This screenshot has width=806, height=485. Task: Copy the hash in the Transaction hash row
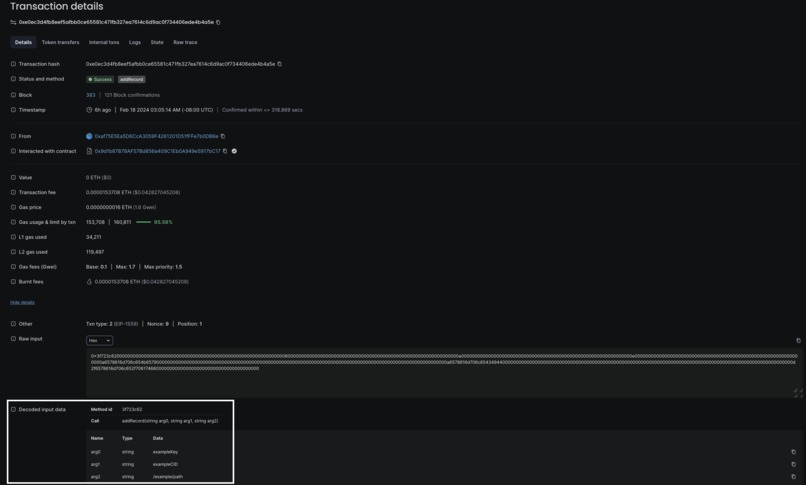click(280, 64)
